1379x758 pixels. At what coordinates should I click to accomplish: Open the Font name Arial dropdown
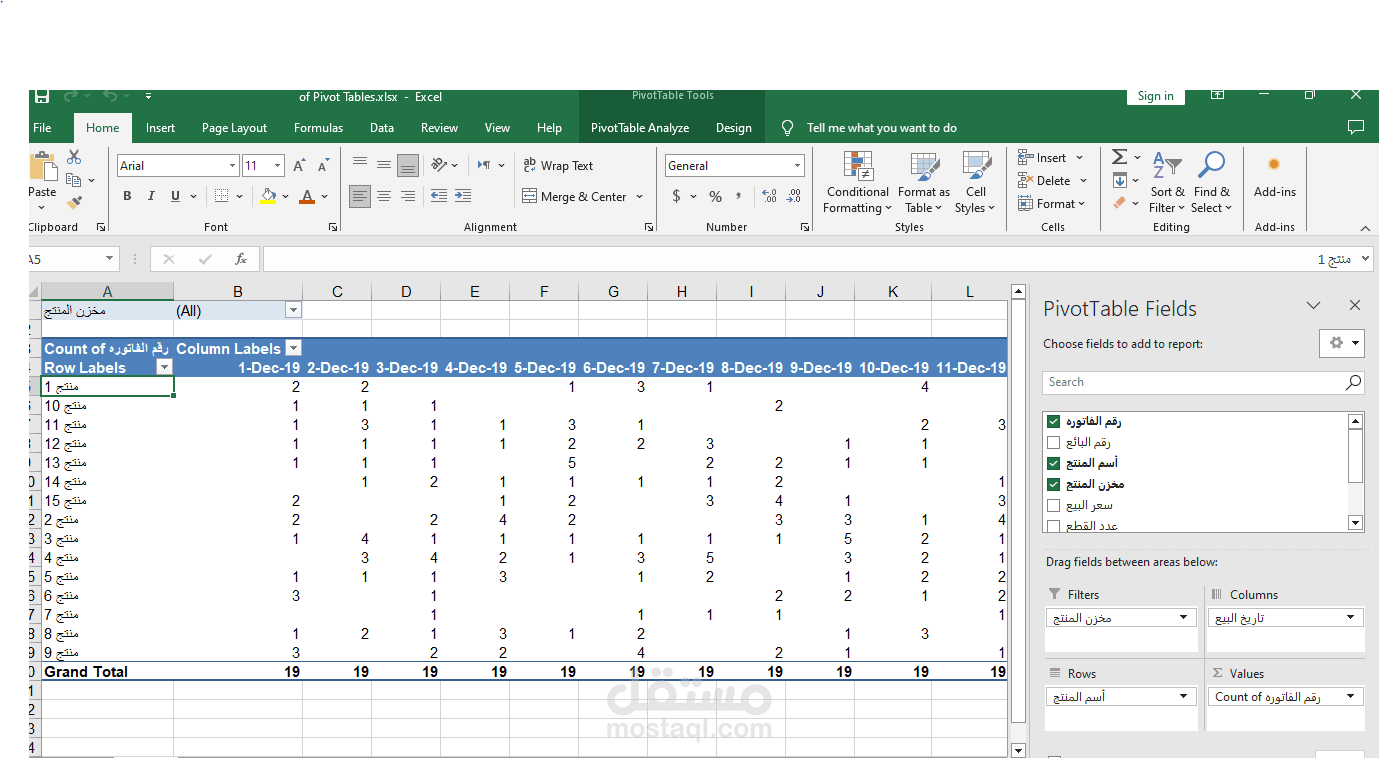click(x=232, y=166)
